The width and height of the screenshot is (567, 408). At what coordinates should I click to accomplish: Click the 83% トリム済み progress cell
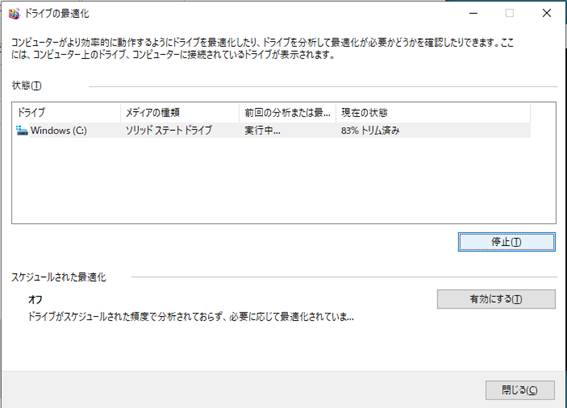(x=370, y=130)
